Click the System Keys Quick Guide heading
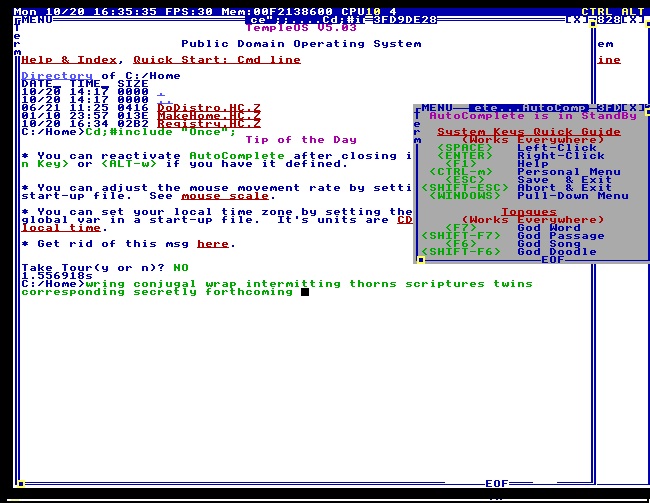 tap(529, 132)
